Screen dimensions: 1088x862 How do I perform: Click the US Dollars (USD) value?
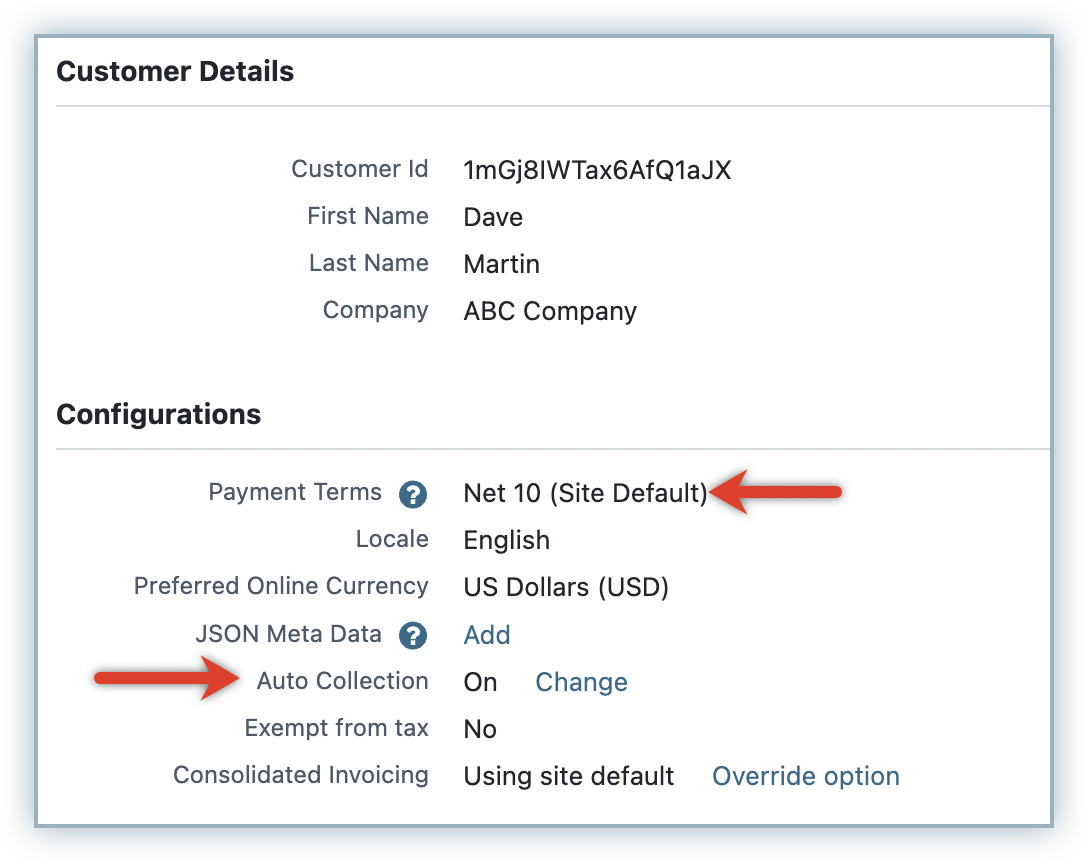(x=566, y=587)
